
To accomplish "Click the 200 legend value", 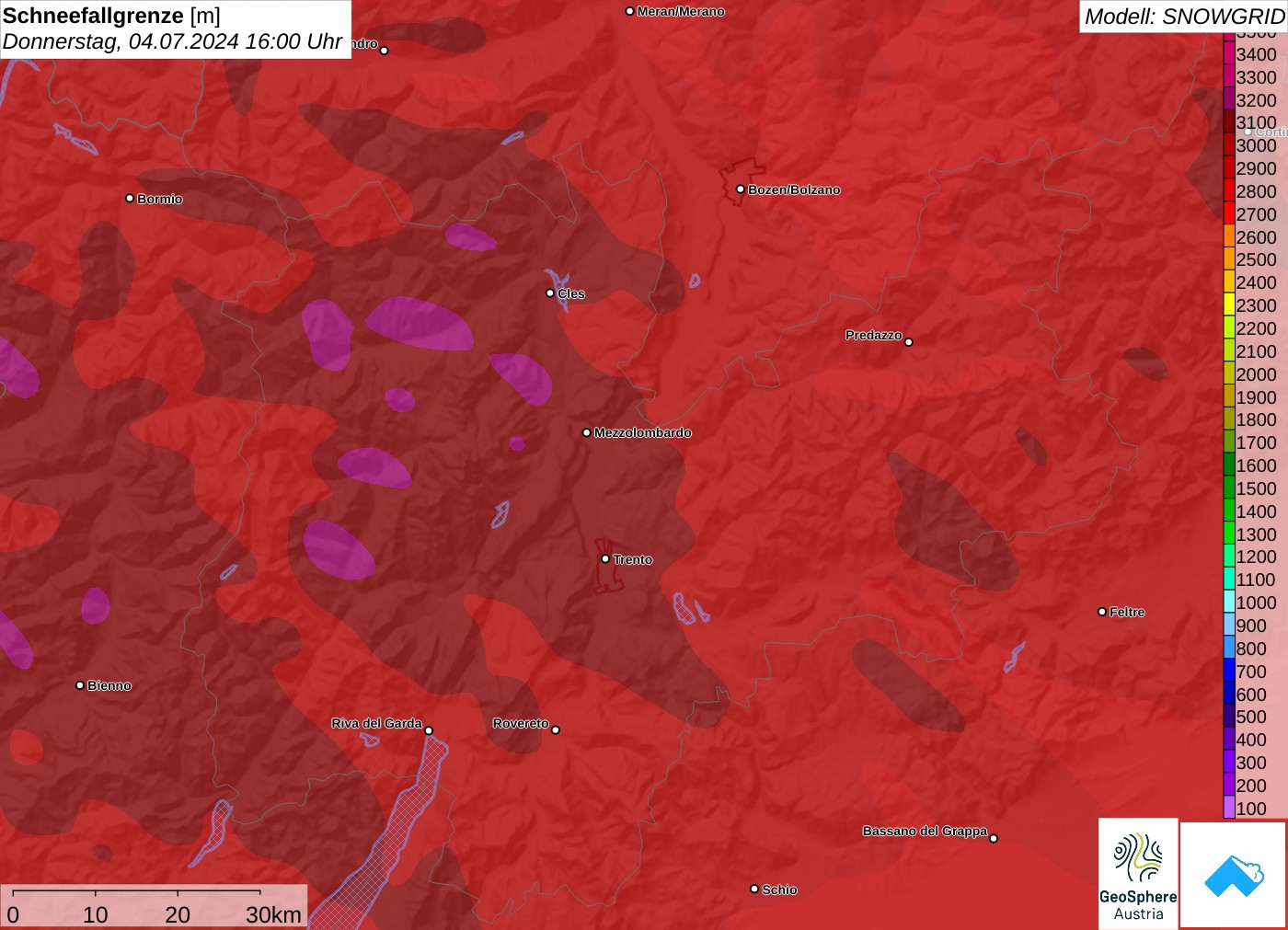I will point(1251,786).
